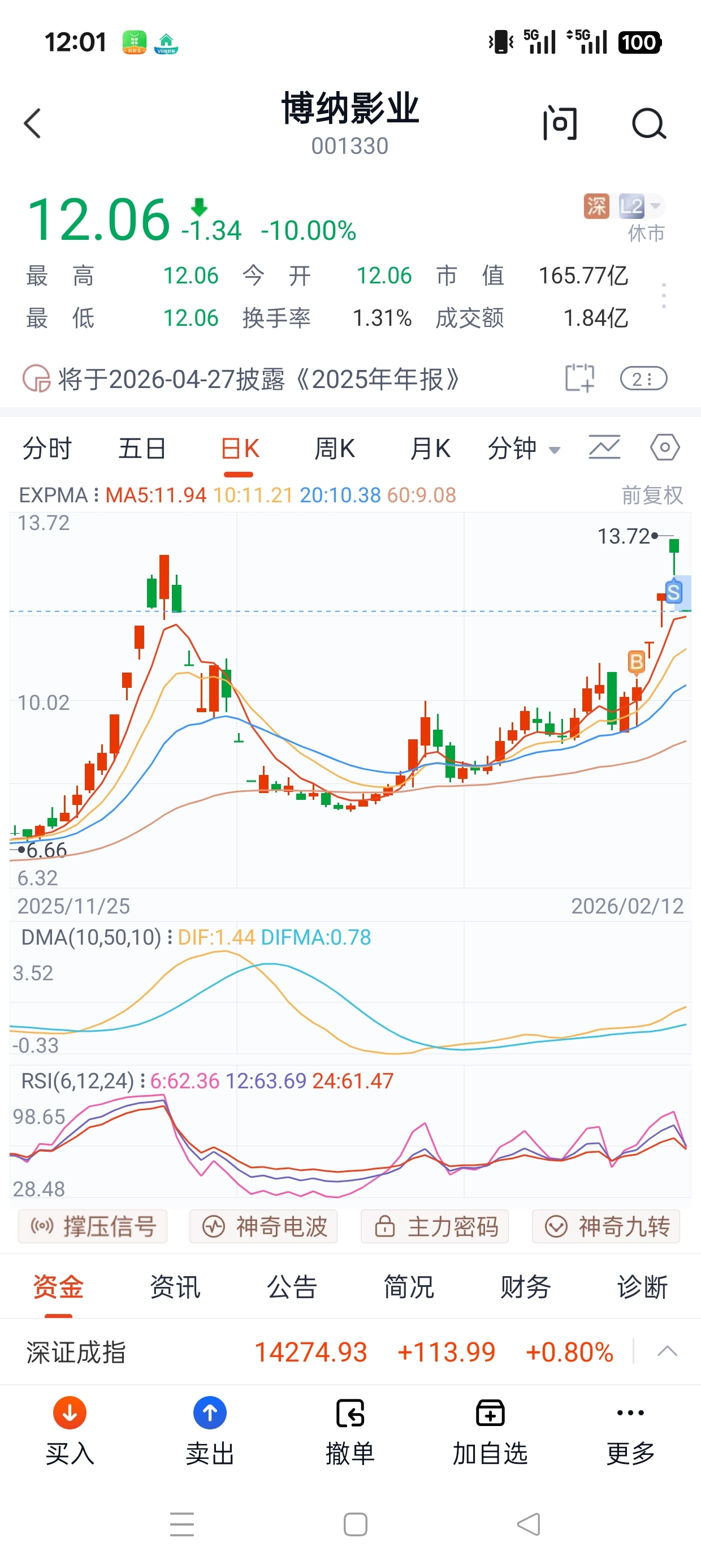Image resolution: width=701 pixels, height=1568 pixels.
Task: Tap the S sell marker on chart
Action: [674, 592]
